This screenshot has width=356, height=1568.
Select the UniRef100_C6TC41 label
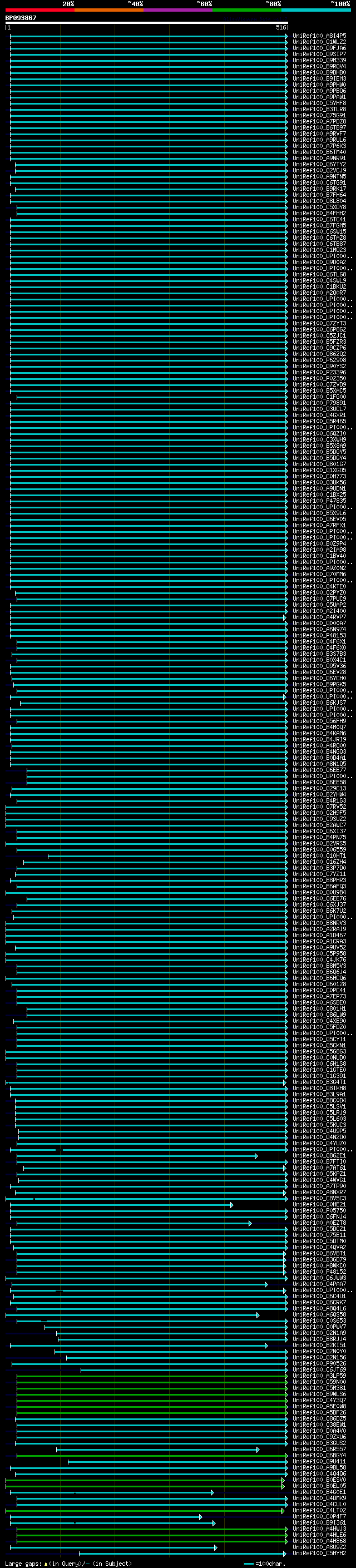coord(319,220)
